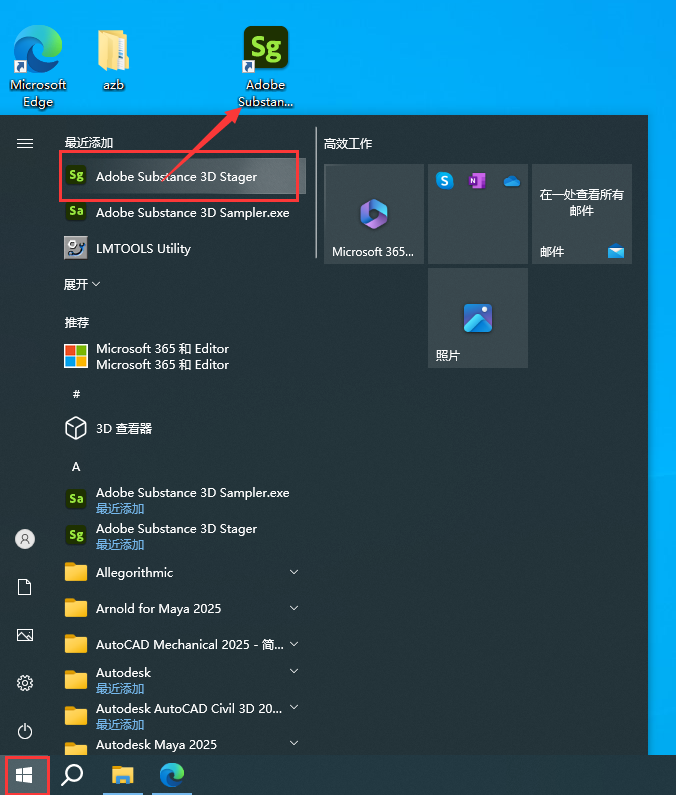This screenshot has width=676, height=795.
Task: Open the azb folder on desktop
Action: 114,60
